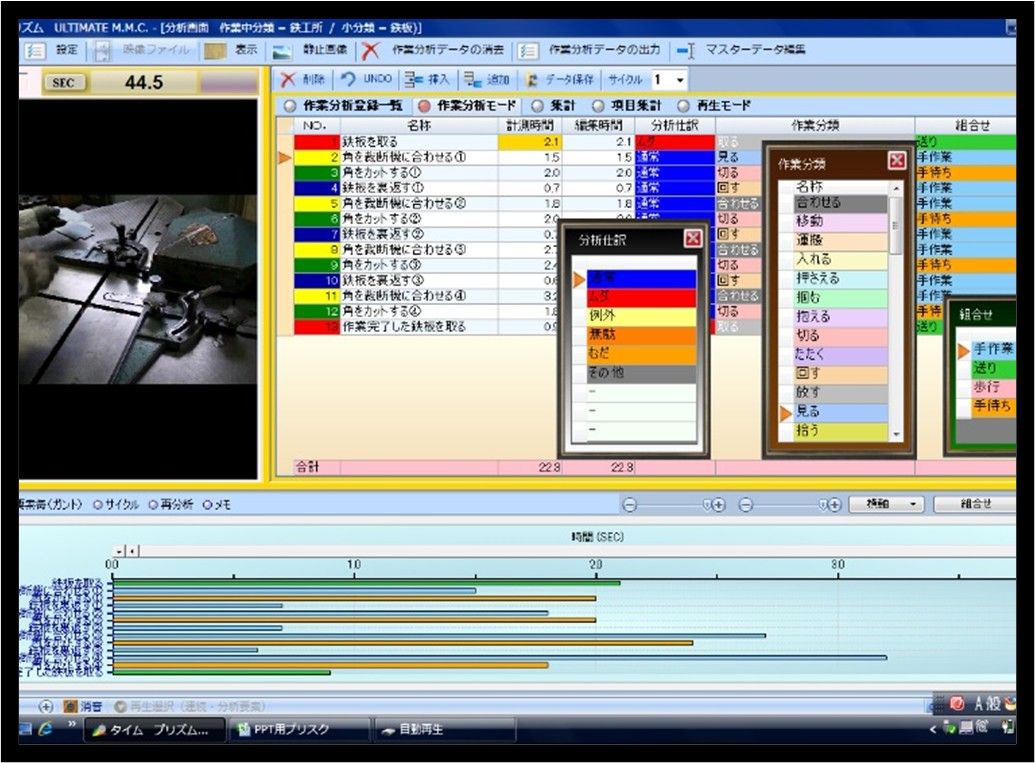This screenshot has width=1035, height=763.
Task: Click the 削除 delete icon
Action: pos(288,80)
